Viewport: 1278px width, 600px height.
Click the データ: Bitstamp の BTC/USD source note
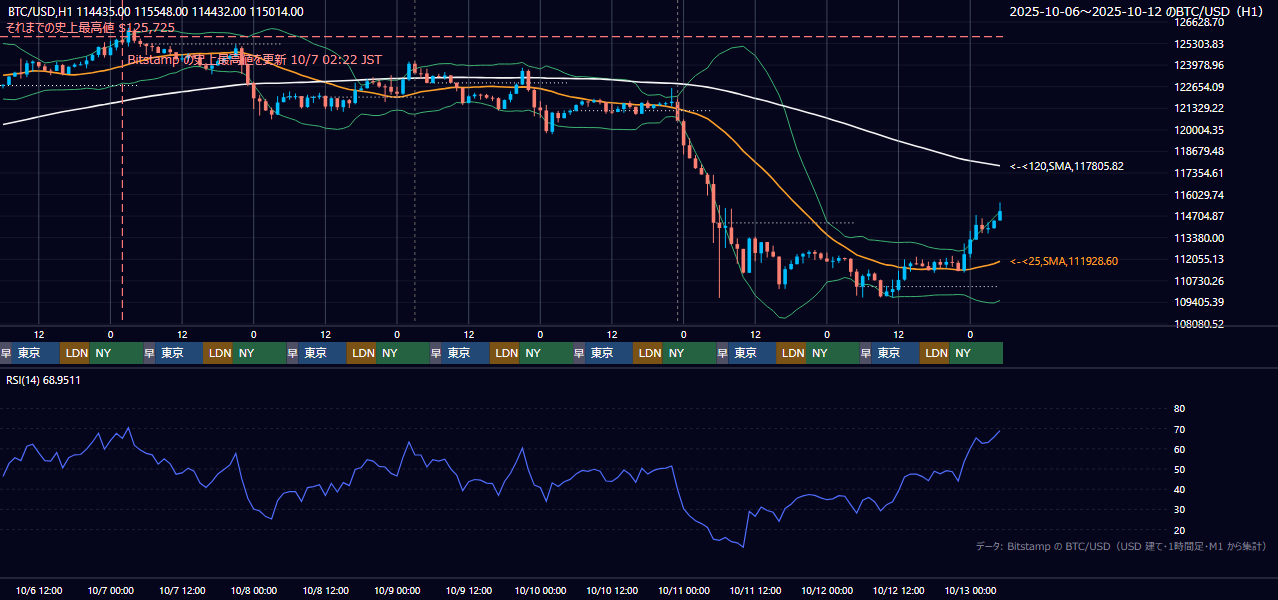click(1121, 546)
